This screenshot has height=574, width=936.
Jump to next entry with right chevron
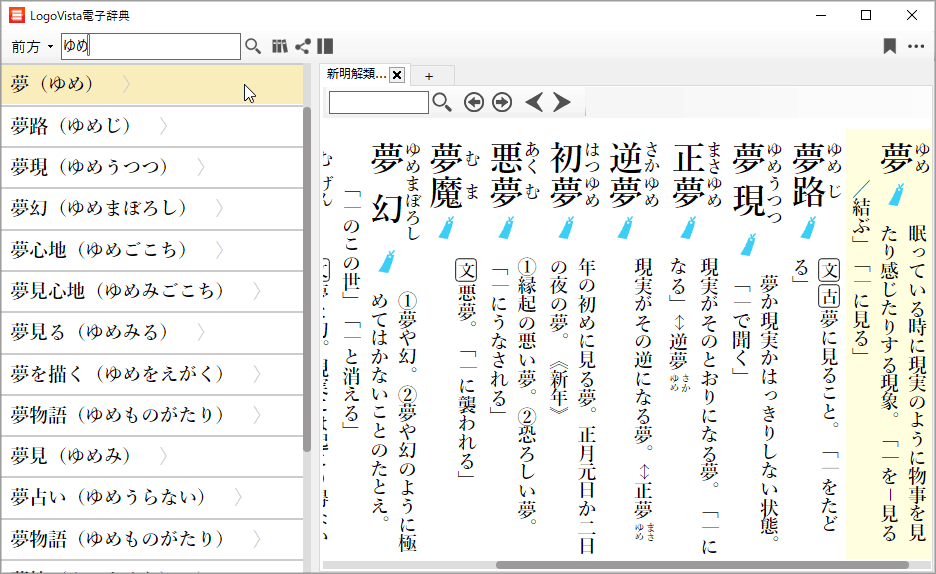(x=562, y=102)
